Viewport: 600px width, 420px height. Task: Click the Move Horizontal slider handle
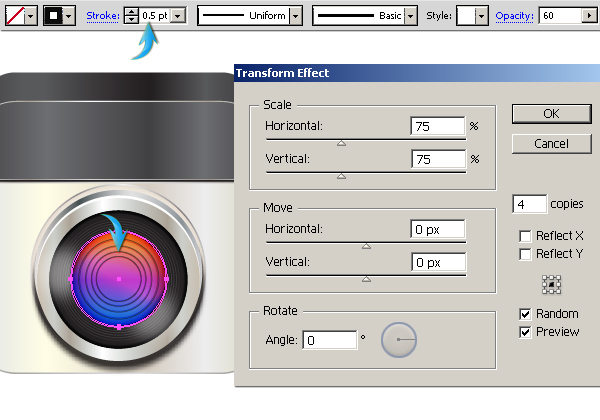click(x=366, y=246)
